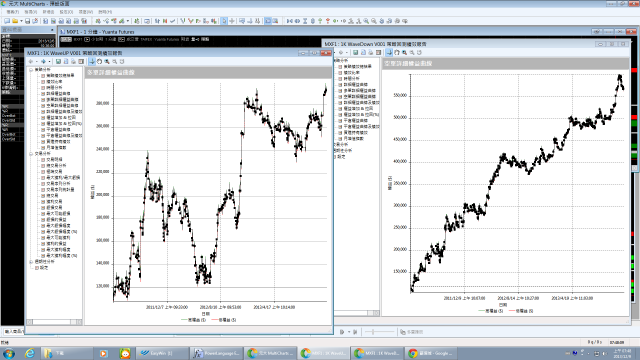The image size is (640, 360).
Task: Toggle the pointer mode button in main toolbar
Action: (224, 21)
